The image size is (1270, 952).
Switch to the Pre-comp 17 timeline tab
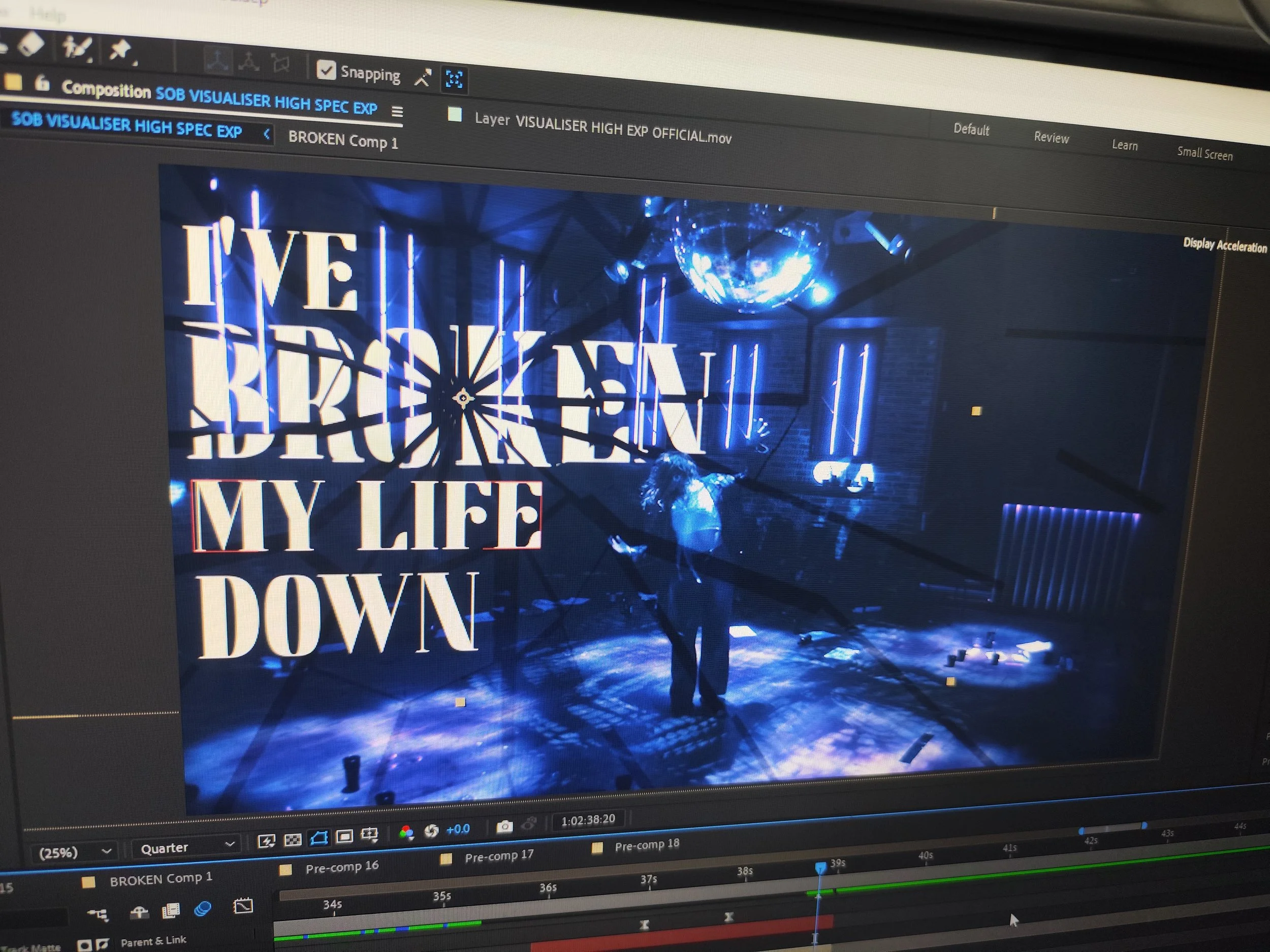click(498, 857)
